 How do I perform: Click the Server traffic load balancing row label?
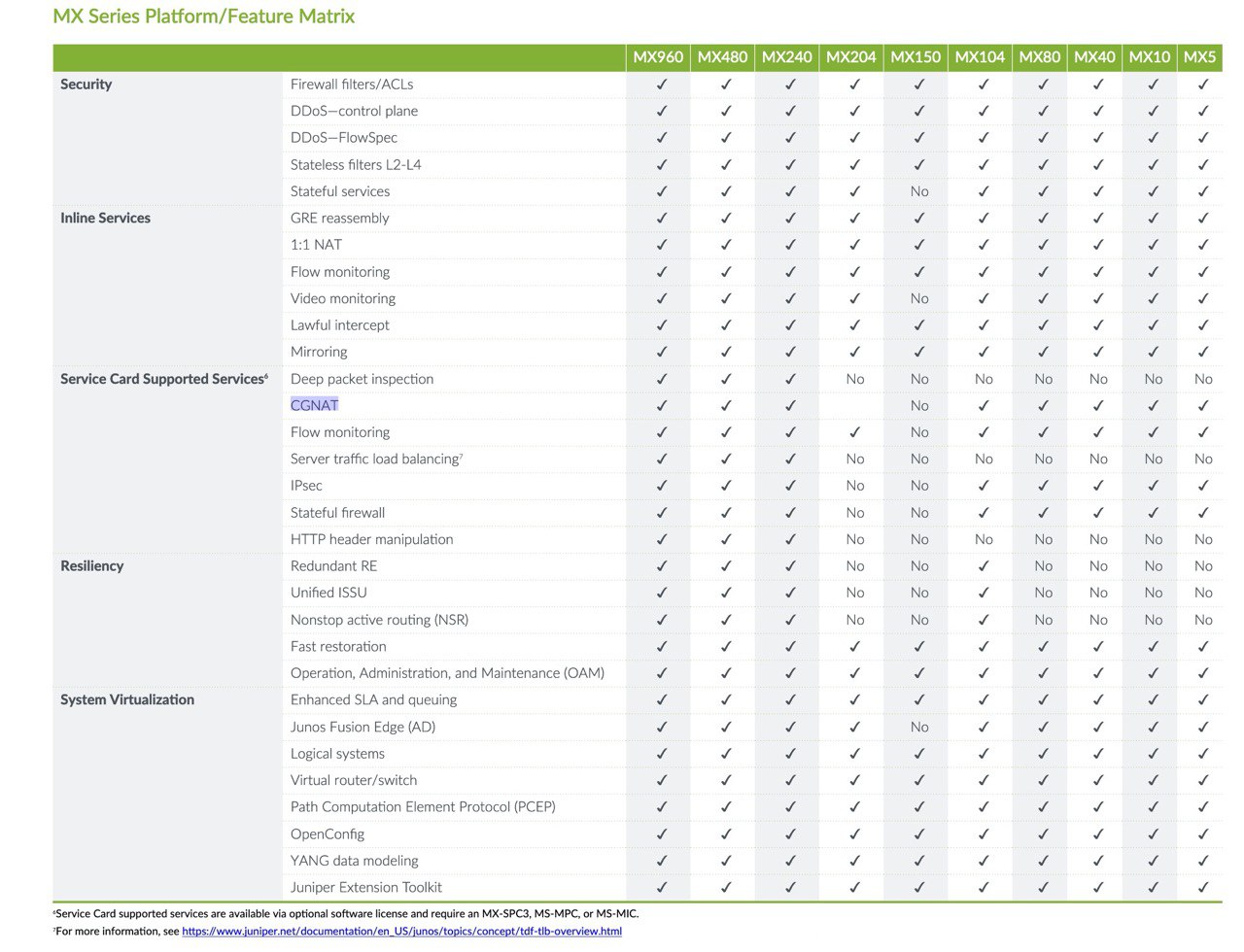coord(376,459)
